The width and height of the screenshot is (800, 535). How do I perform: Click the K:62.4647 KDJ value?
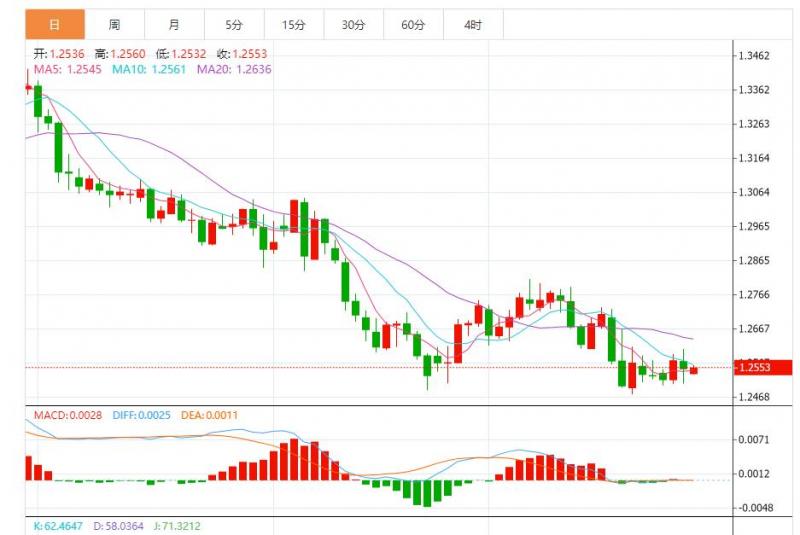tap(58, 526)
